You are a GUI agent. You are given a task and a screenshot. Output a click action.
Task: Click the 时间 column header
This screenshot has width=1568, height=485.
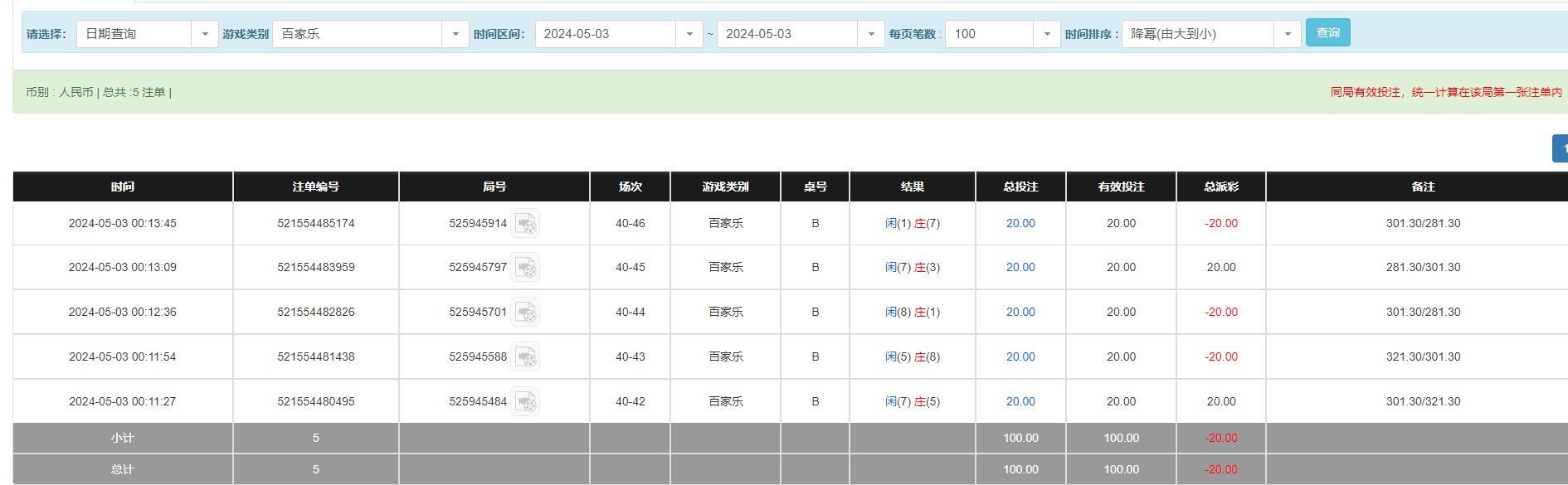123,187
